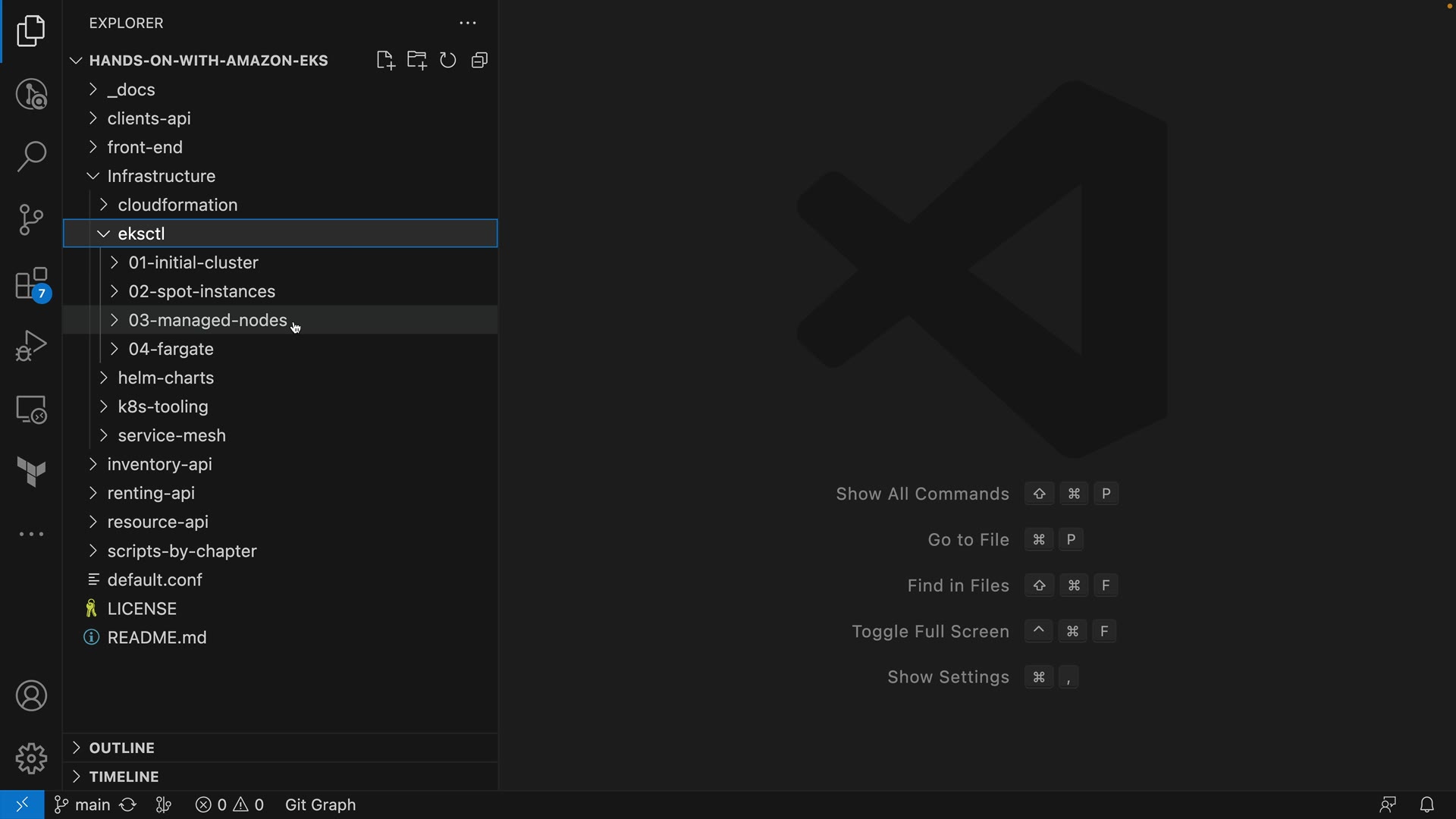Collapse all folders in Explorer
This screenshot has width=1456, height=819.
(479, 61)
